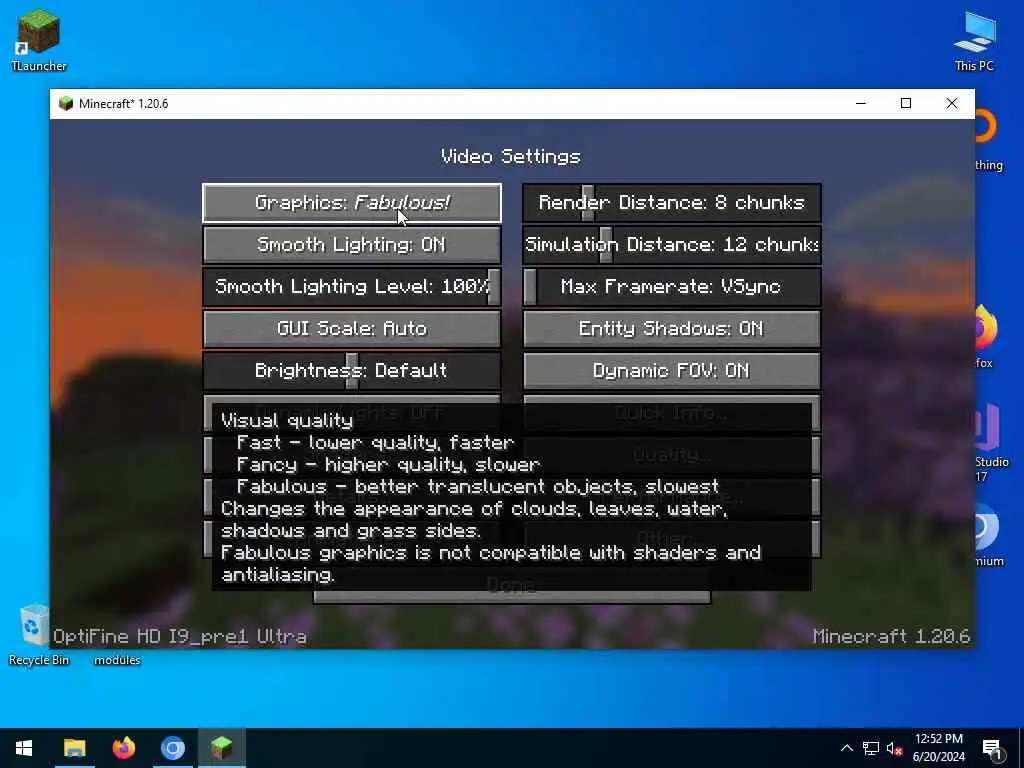Open the notification center icon
1024x768 pixels.
pos(993,748)
